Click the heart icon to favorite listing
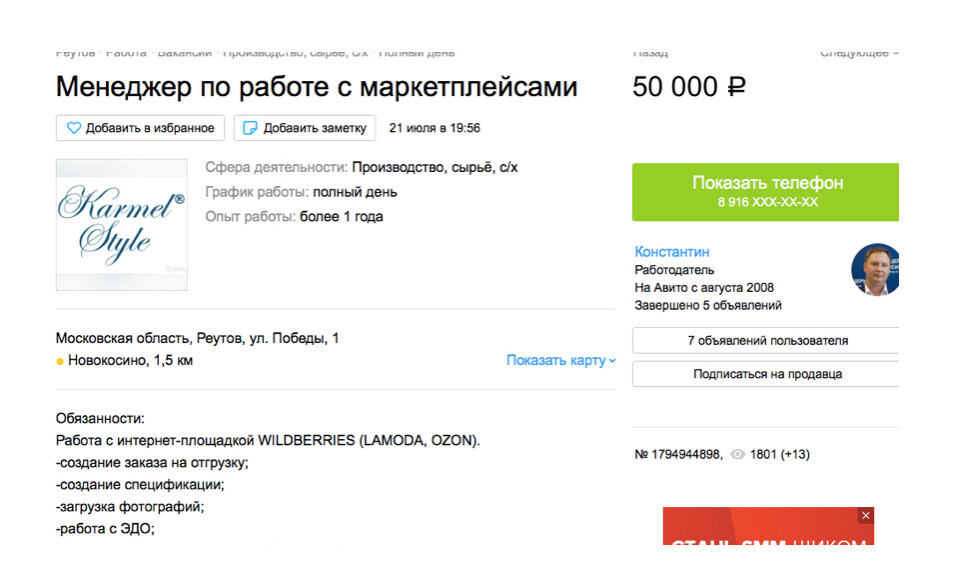This screenshot has height=583, width=970. [74, 128]
